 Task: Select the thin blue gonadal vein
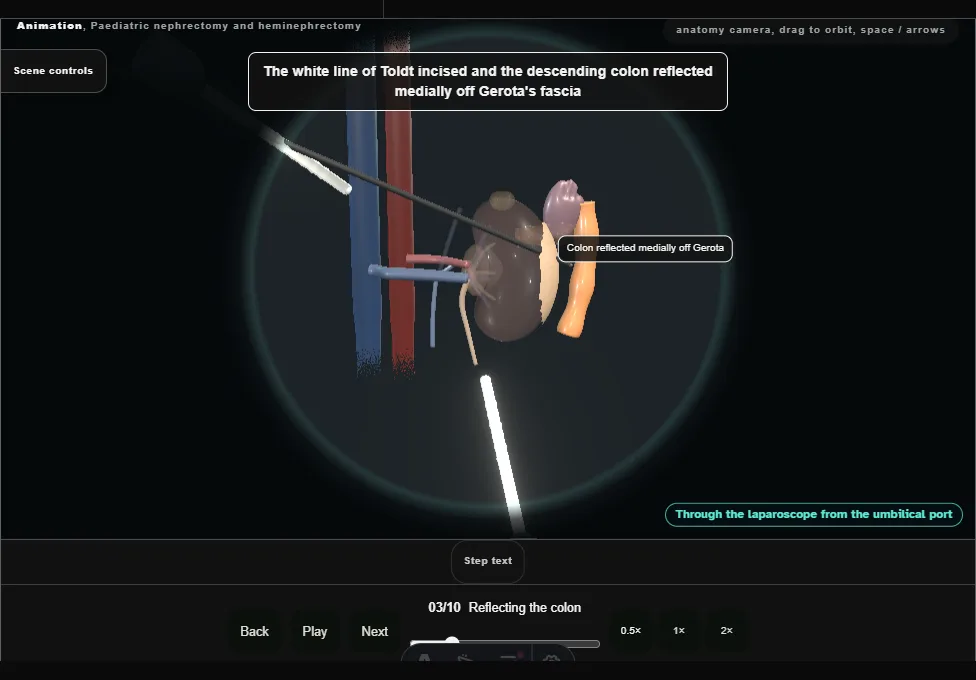coord(434,314)
